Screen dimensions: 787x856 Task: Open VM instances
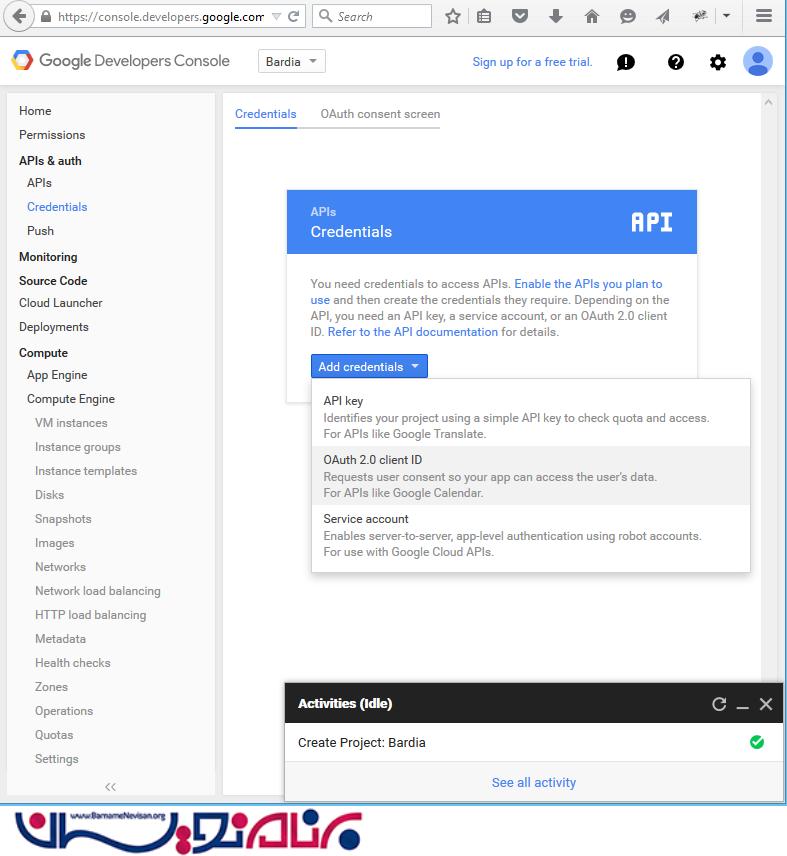tap(71, 423)
